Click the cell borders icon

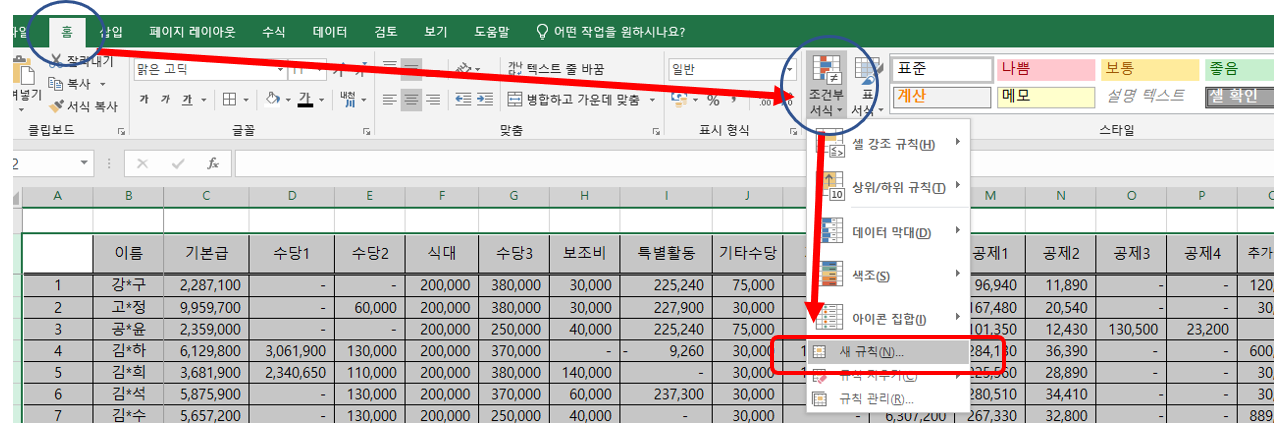pos(229,99)
